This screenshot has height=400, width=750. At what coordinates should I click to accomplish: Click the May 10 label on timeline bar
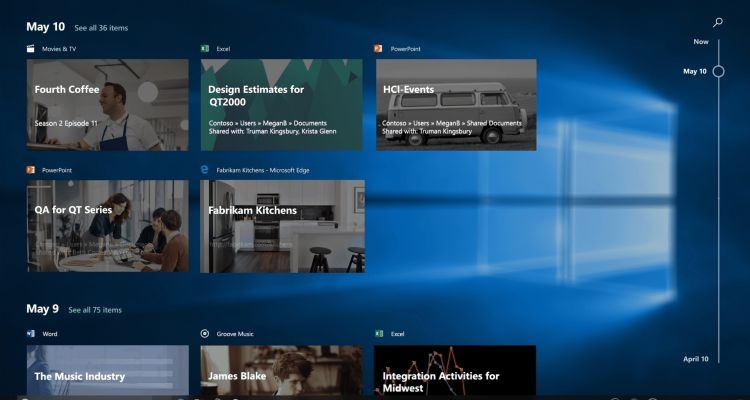(695, 71)
